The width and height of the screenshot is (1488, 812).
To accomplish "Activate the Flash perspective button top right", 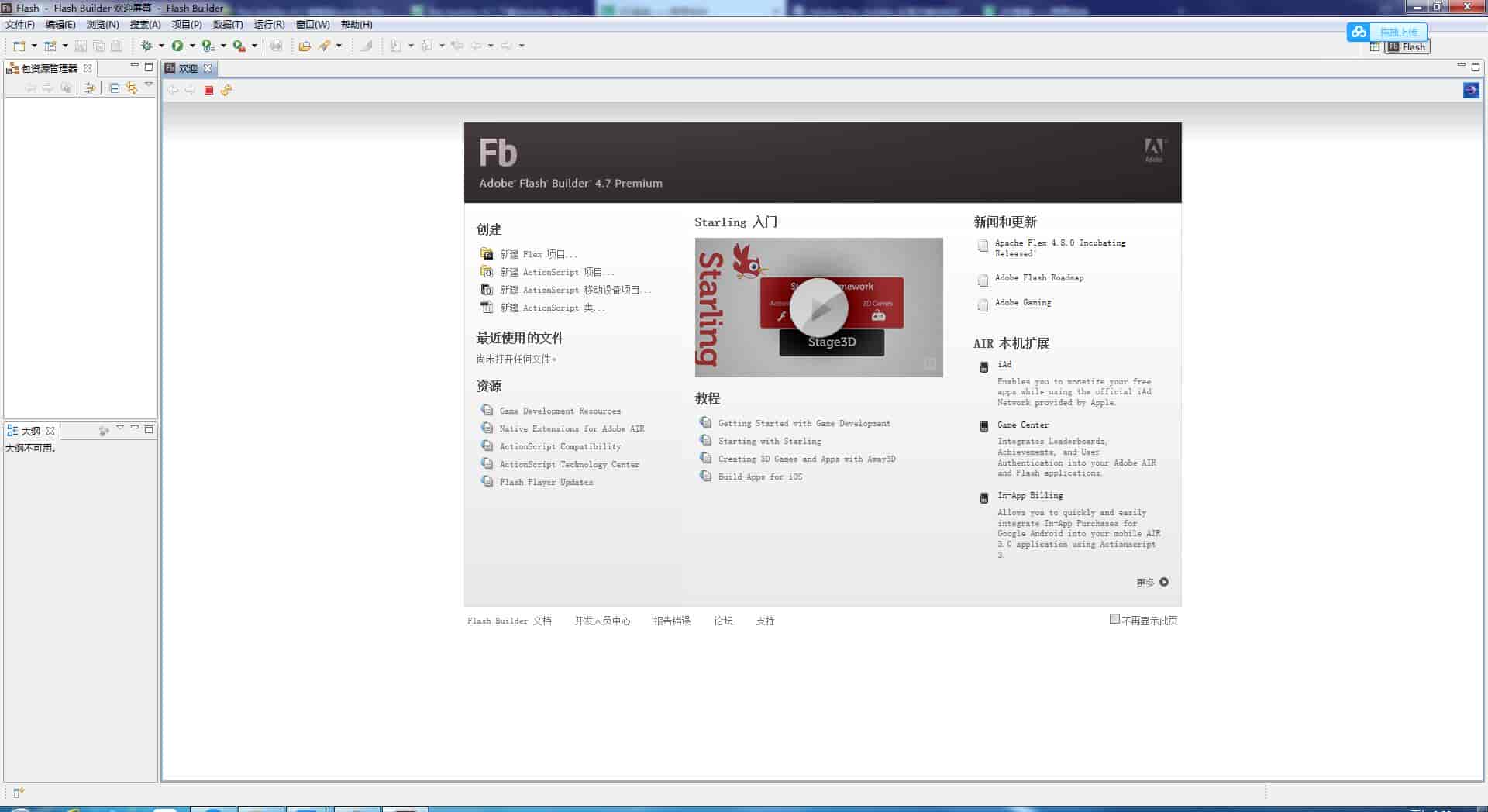I will point(1406,46).
